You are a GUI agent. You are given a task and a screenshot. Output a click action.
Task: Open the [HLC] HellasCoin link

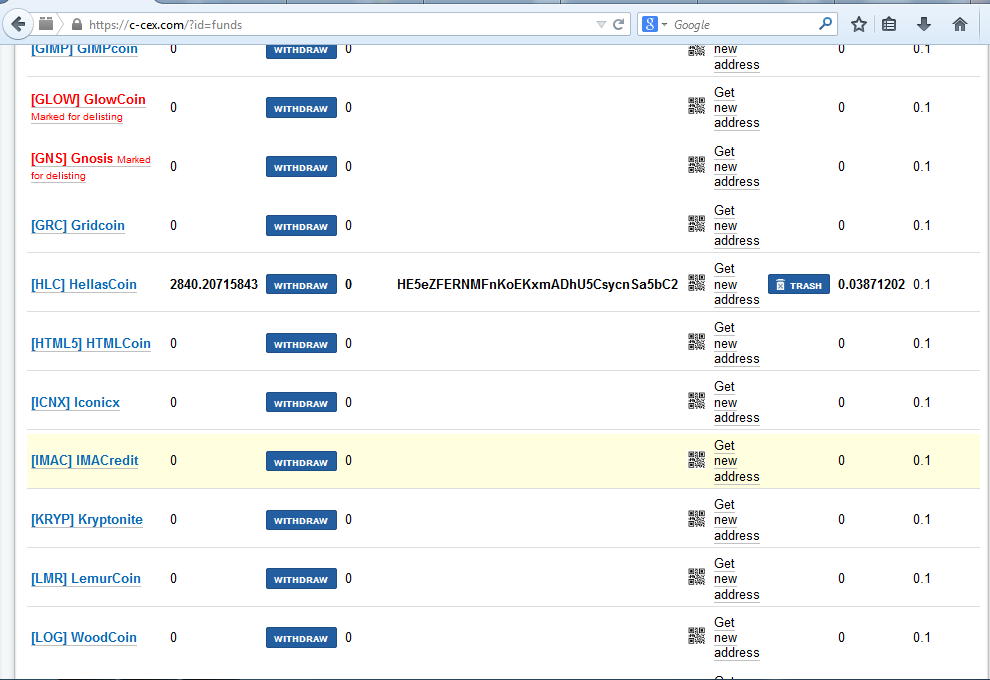pyautogui.click(x=84, y=285)
